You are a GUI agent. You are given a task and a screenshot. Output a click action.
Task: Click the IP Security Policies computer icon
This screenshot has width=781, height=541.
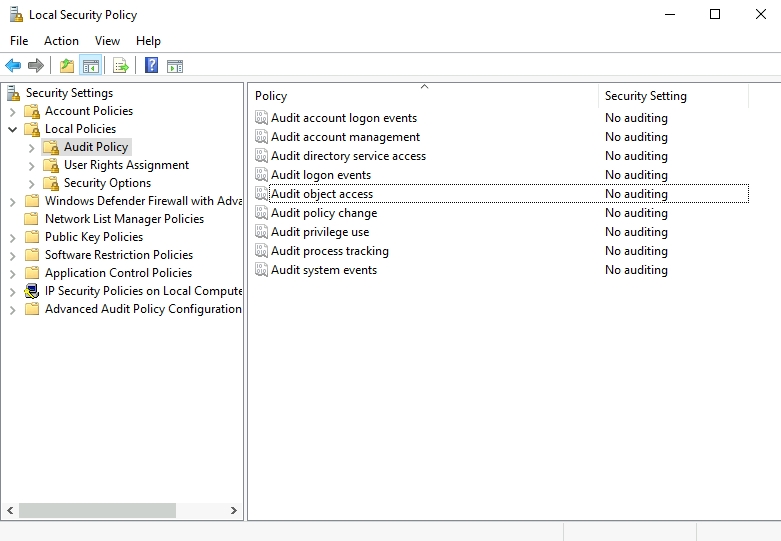coord(31,291)
